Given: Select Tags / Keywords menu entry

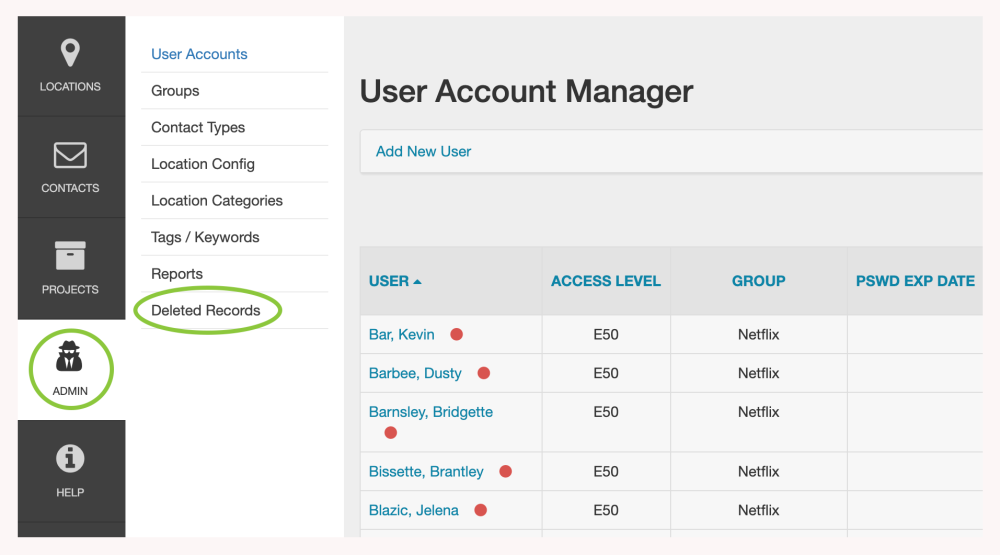Looking at the screenshot, I should coord(205,238).
